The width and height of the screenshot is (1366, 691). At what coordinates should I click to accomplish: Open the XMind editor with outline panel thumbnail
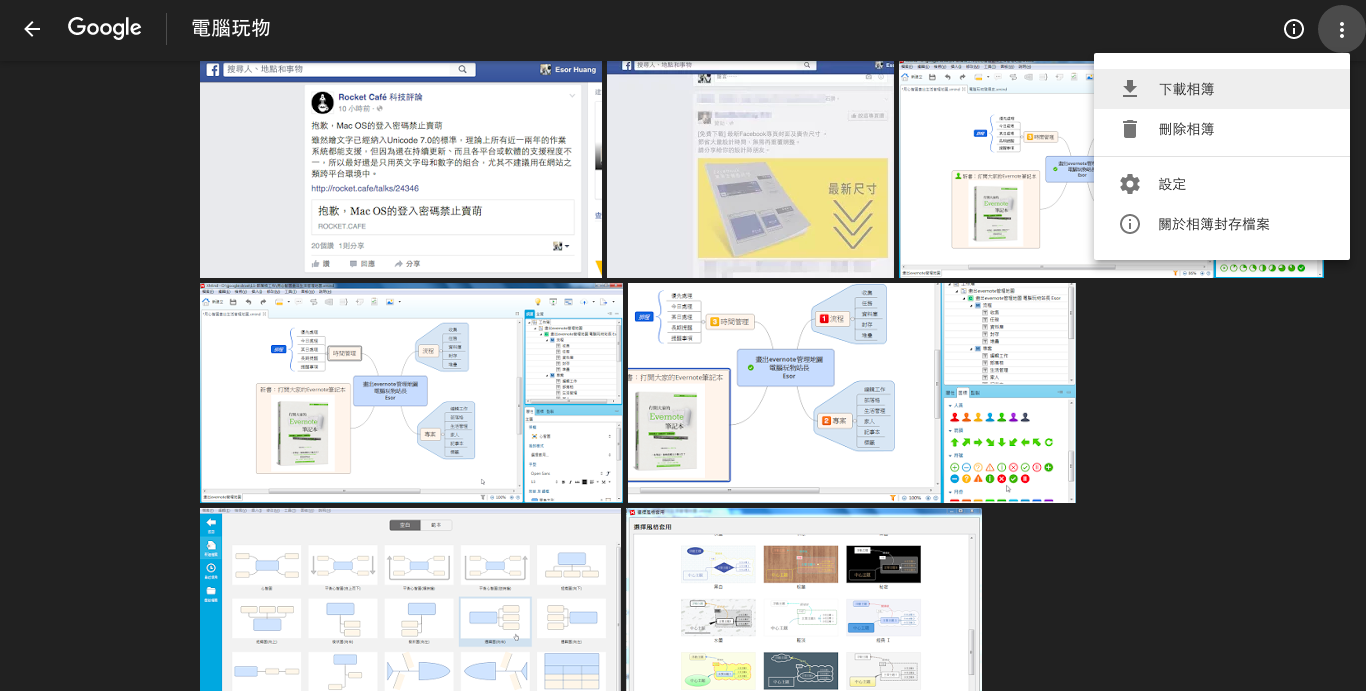pos(412,392)
